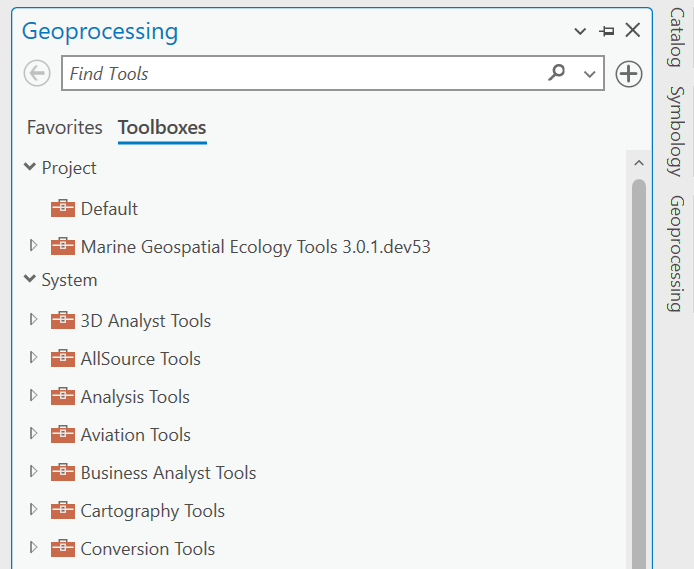694x569 pixels.
Task: Open the Symbology side tab
Action: tap(676, 131)
